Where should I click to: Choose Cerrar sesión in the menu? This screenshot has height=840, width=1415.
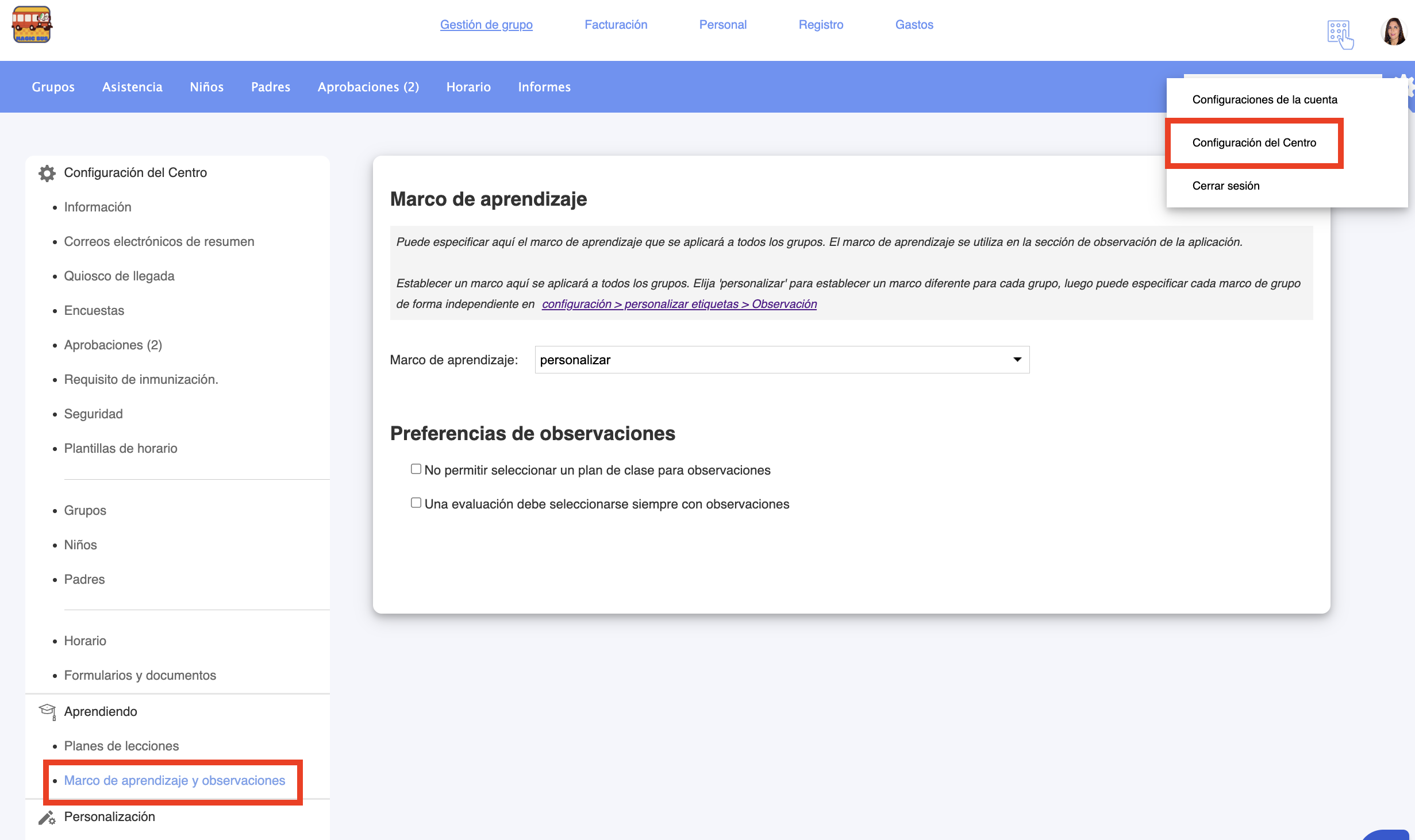tap(1225, 186)
